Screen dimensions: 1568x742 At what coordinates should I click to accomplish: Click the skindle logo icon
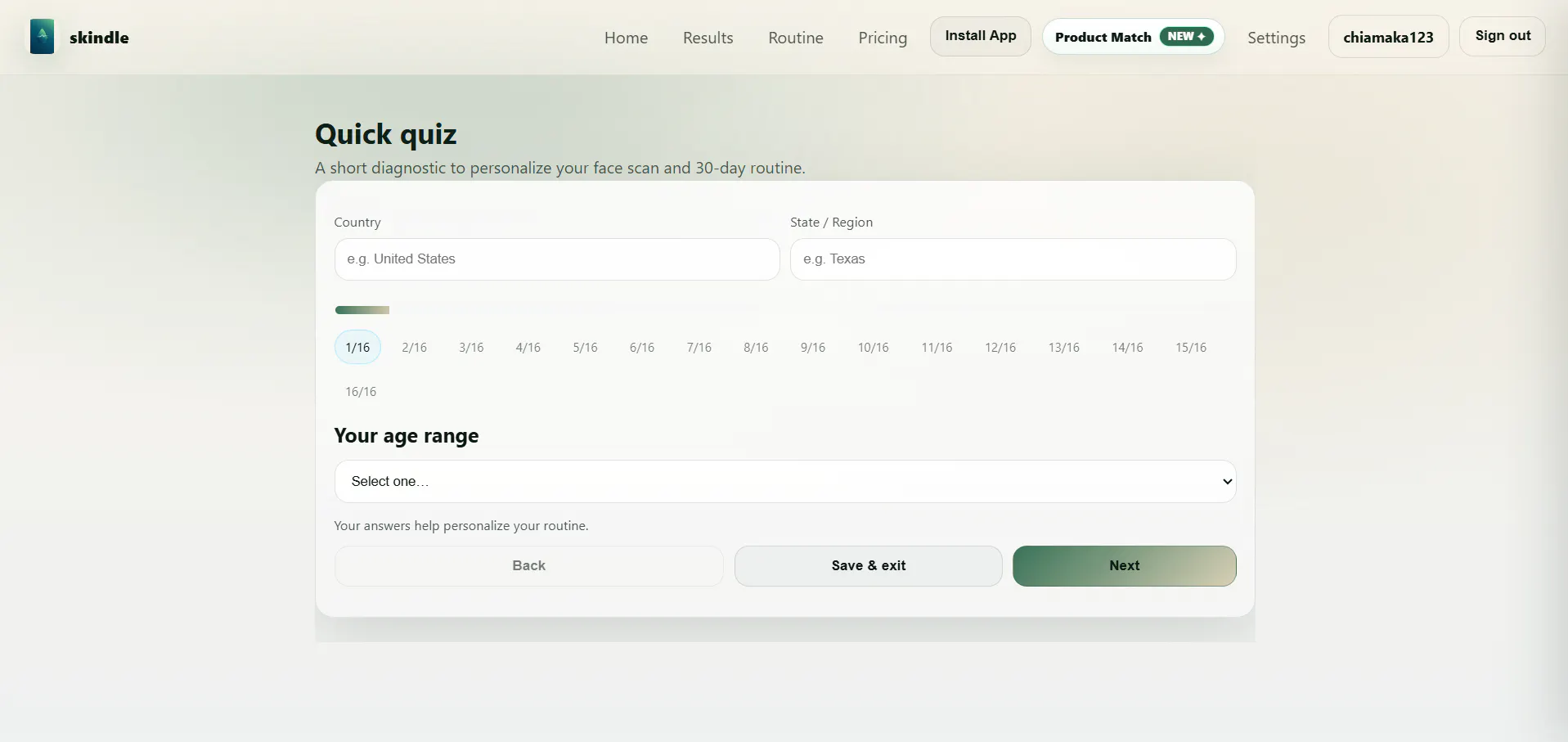(42, 37)
